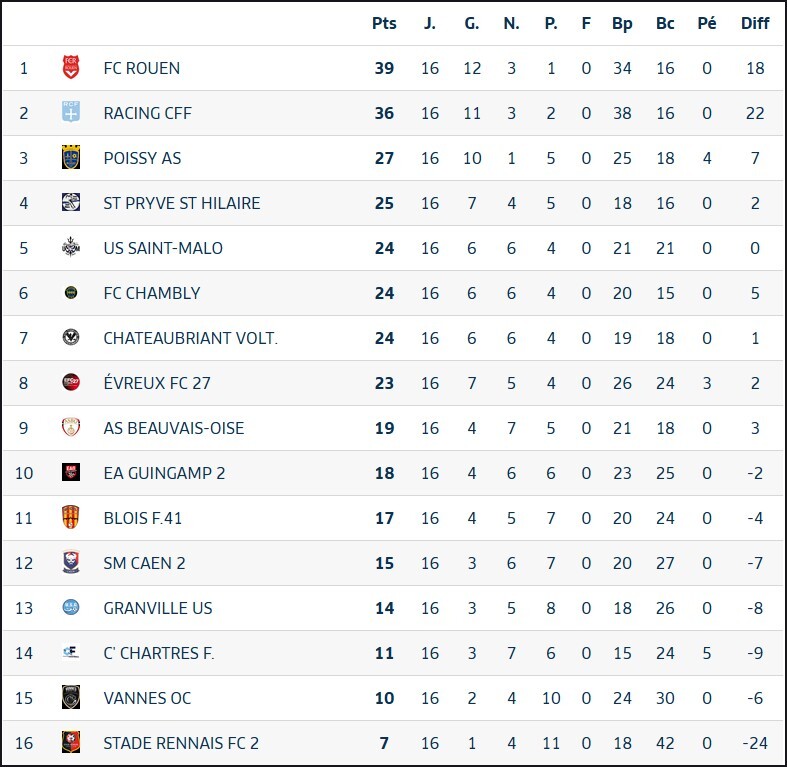Viewport: 787px width, 767px height.
Task: Click the Racing CFF club logo
Action: [71, 113]
